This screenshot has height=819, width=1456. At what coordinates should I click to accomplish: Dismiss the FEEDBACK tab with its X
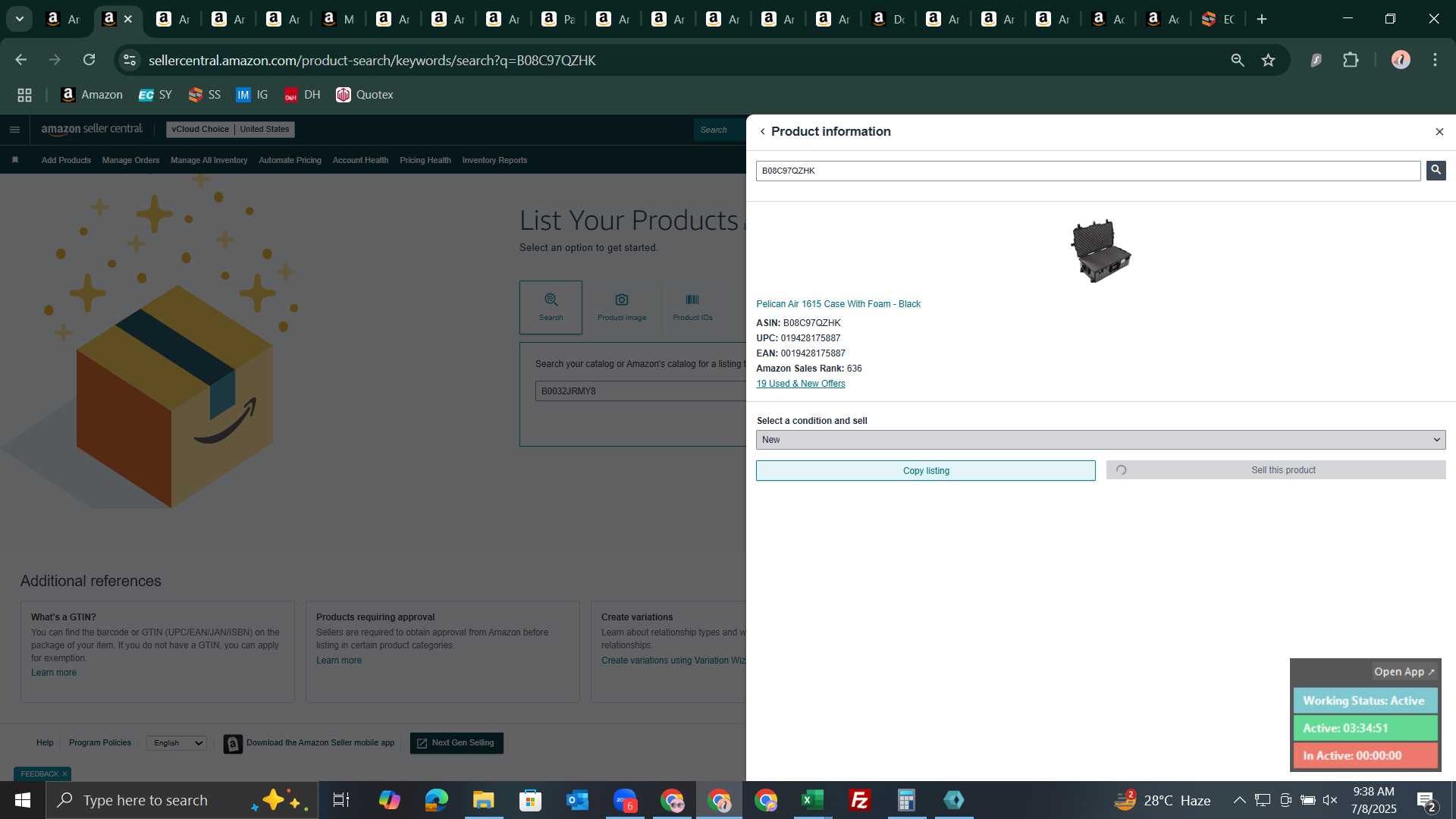tap(64, 774)
